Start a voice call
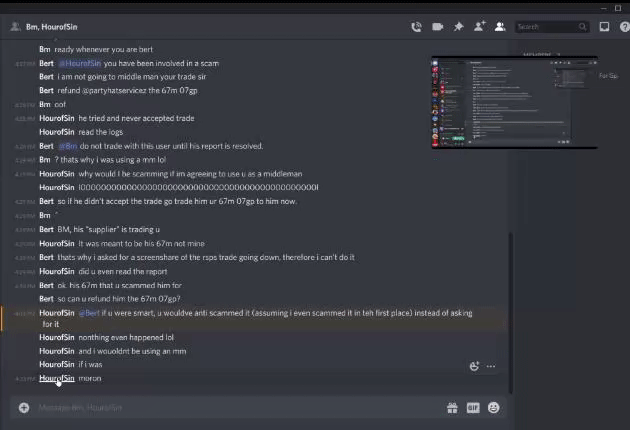 tap(416, 27)
